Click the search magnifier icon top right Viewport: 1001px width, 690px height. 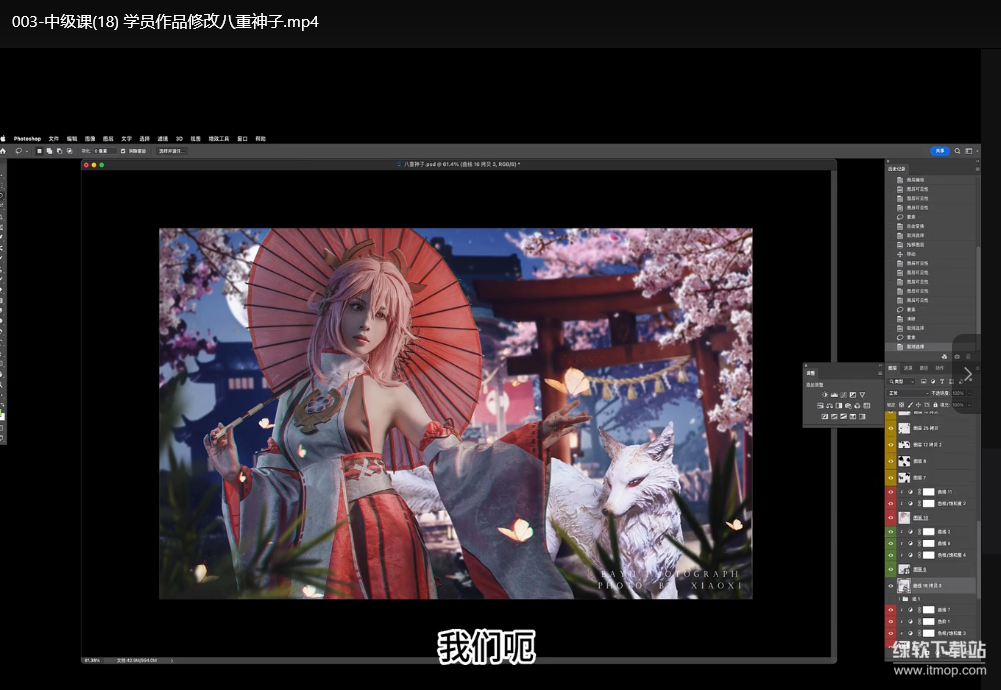957,151
